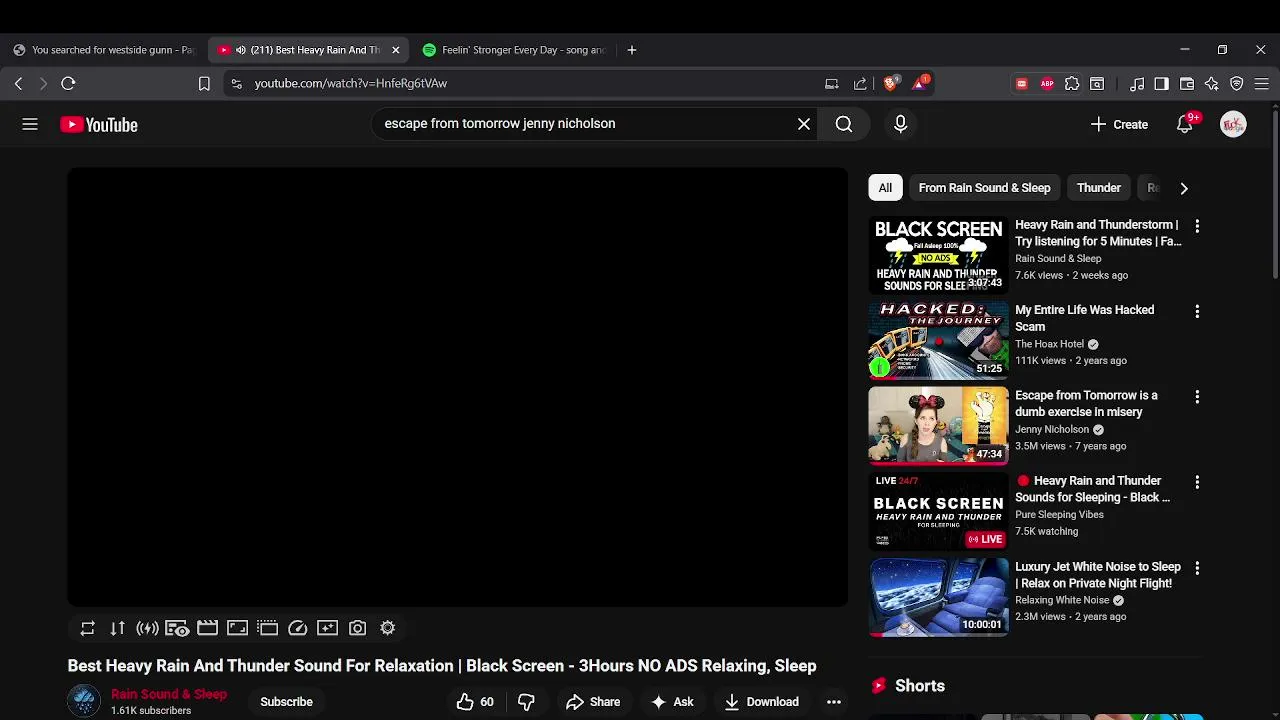Click the Brave Shields lion icon
Screen dimensions: 1280x720
click(891, 83)
